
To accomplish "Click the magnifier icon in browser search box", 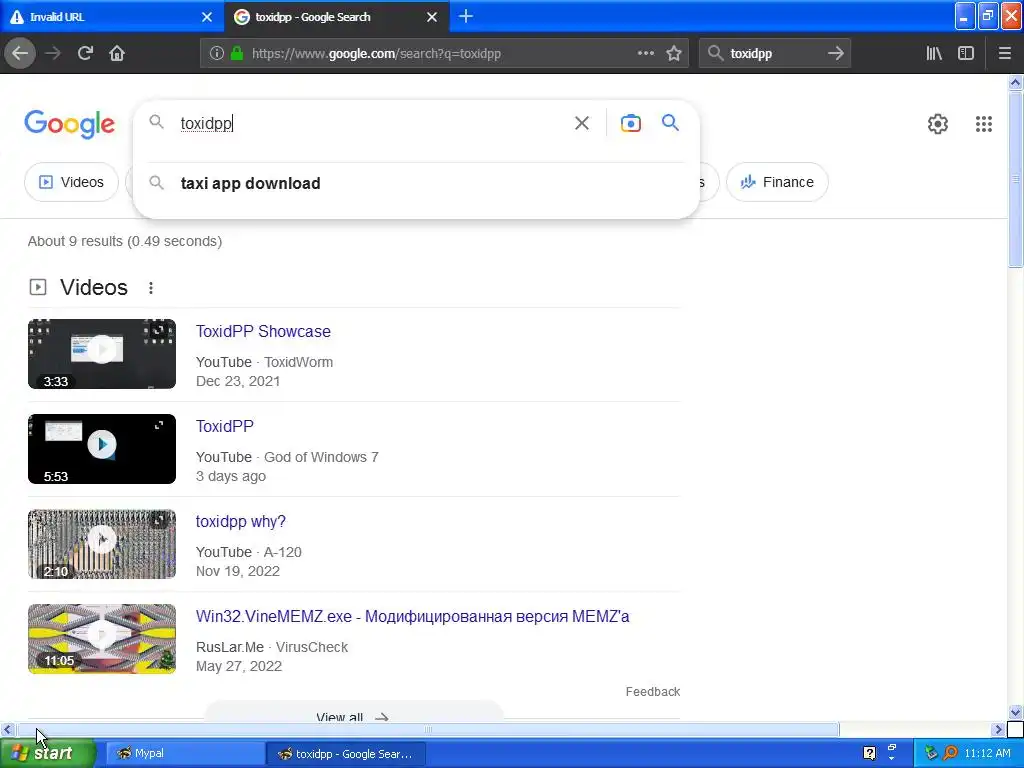I will [x=715, y=54].
